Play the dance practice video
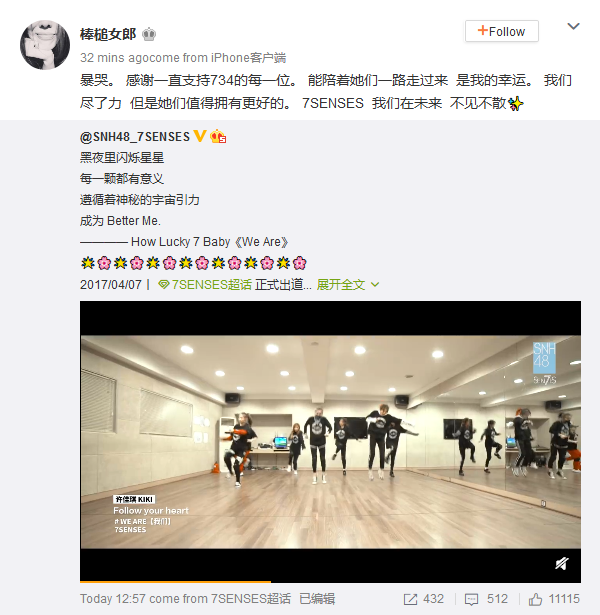 330,442
